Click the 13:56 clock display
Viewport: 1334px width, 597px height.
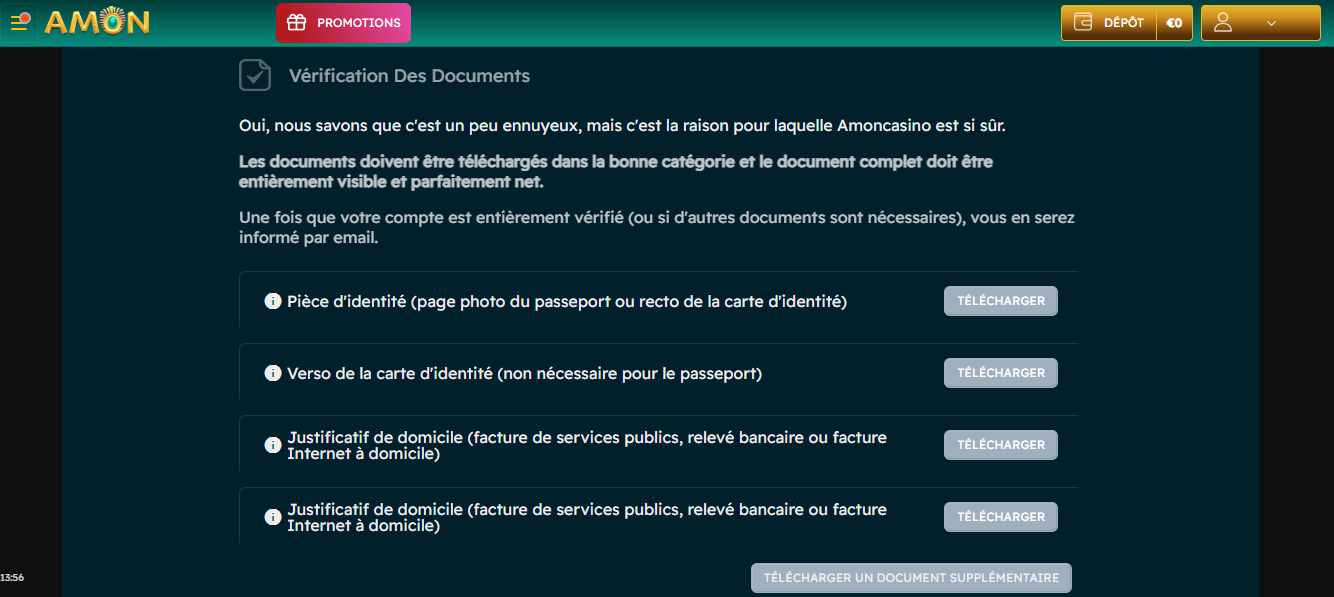pyautogui.click(x=12, y=578)
